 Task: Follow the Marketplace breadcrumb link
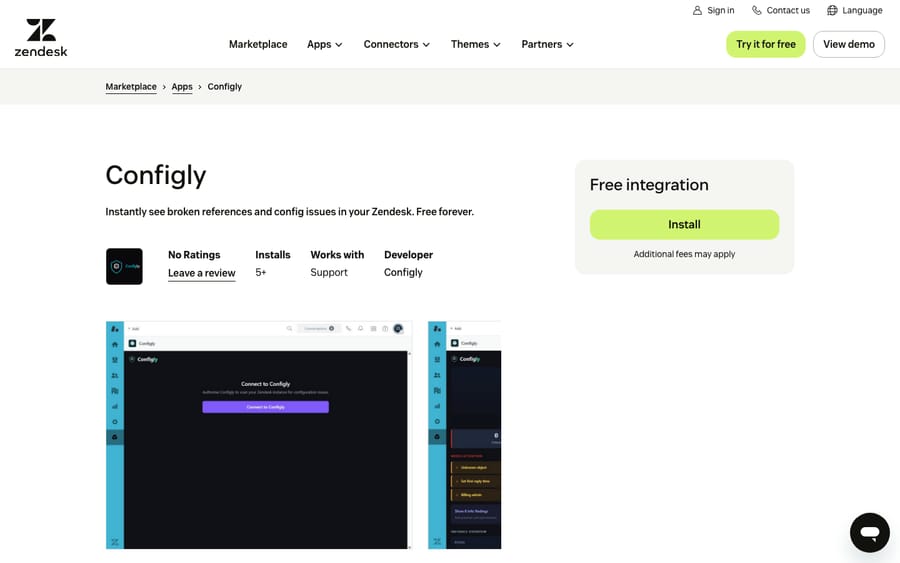[131, 87]
